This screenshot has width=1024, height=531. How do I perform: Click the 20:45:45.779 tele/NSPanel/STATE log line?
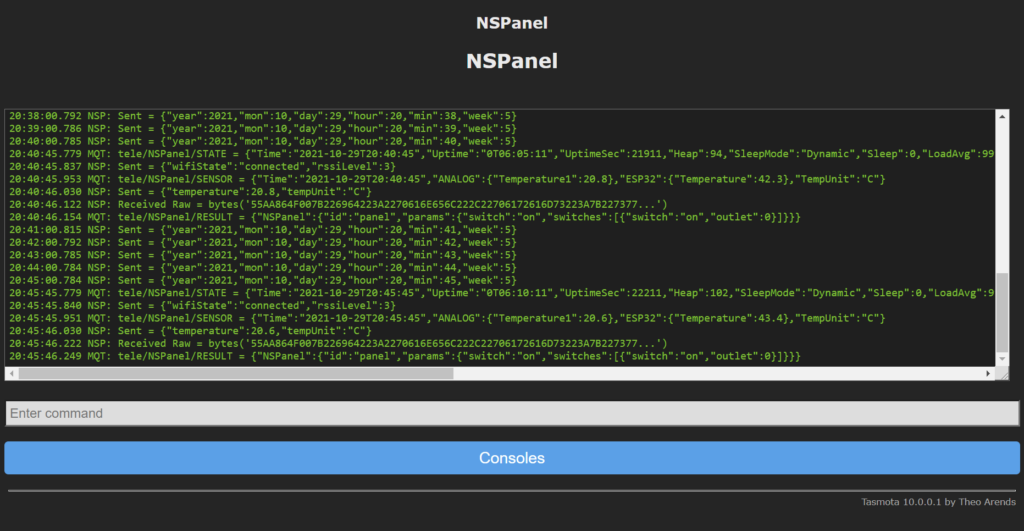point(502,293)
